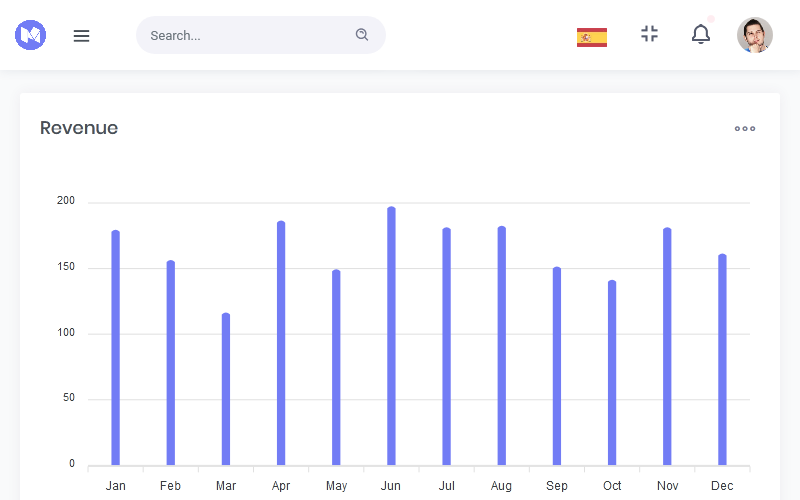
Task: Click the 50 y-axis label
Action: pyautogui.click(x=69, y=397)
